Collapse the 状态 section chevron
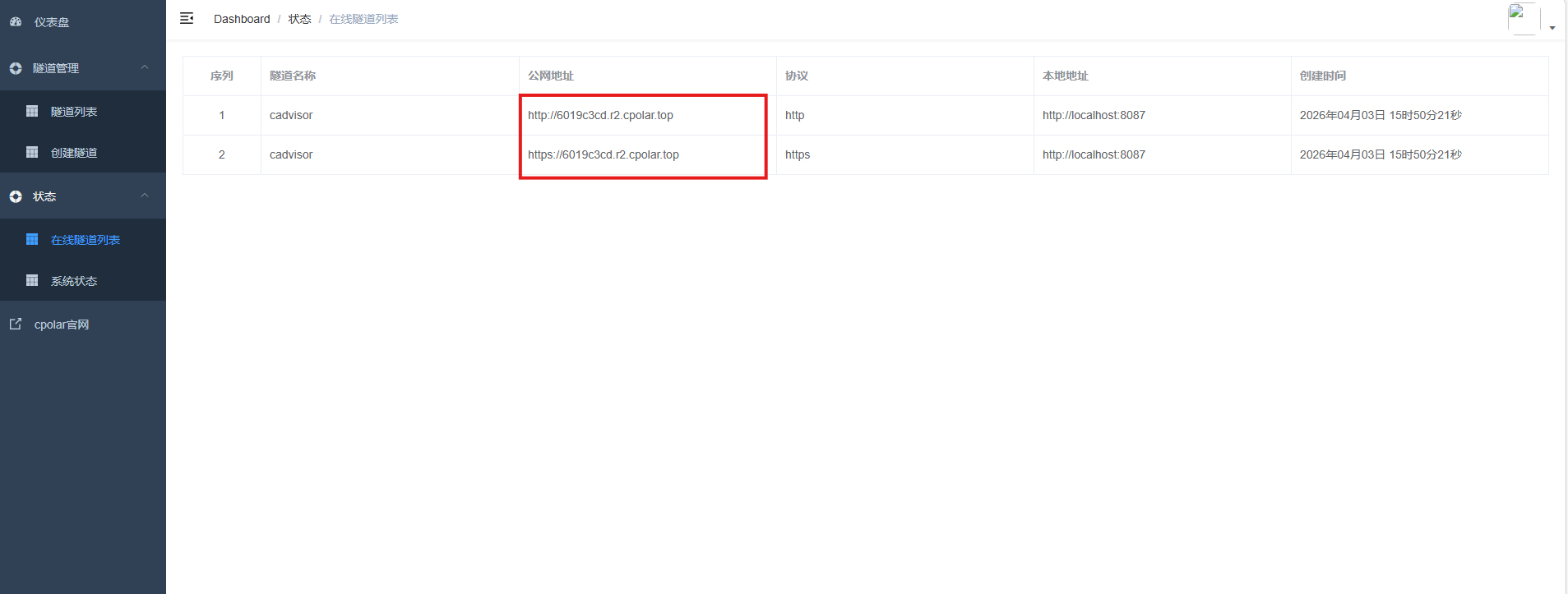Screen dimensions: 1568x594 (x=145, y=196)
